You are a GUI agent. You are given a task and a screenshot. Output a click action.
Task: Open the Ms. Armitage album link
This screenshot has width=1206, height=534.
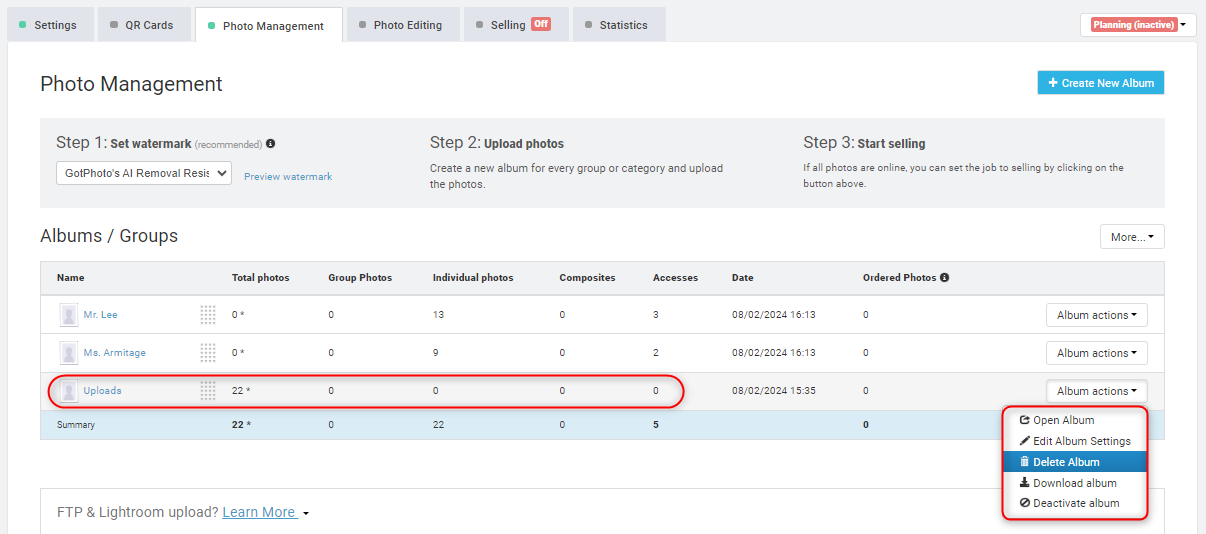pos(114,353)
